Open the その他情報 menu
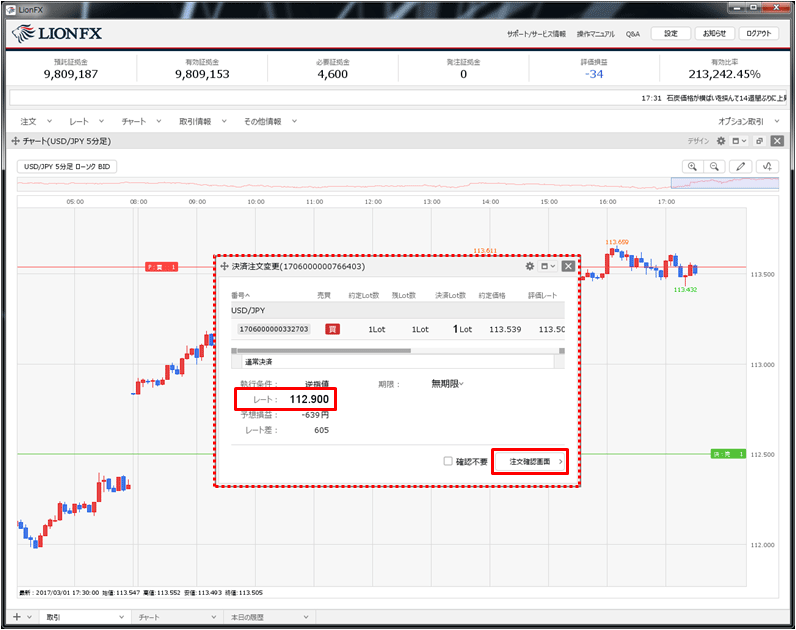Viewport: 796px width, 630px height. point(270,121)
